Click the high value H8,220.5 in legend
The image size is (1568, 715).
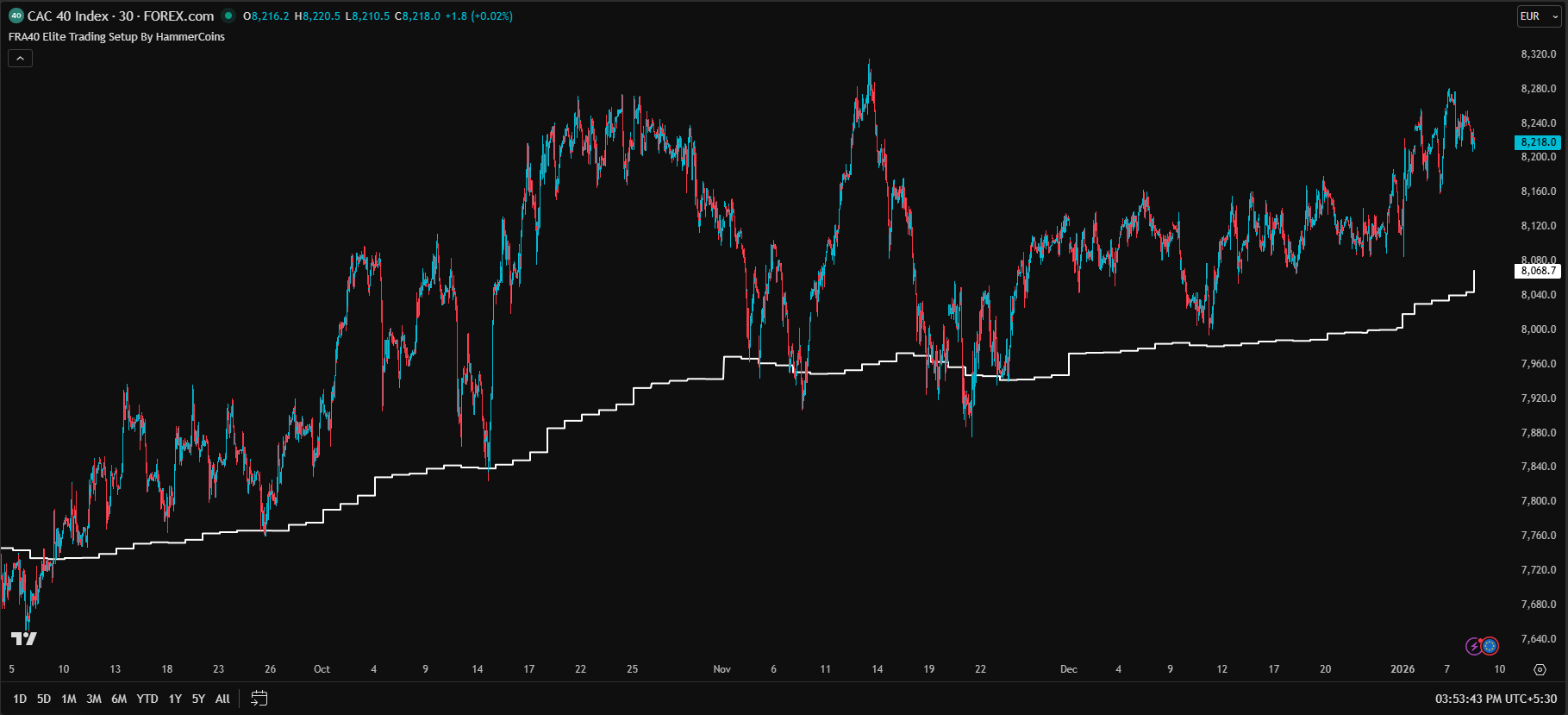[x=317, y=16]
